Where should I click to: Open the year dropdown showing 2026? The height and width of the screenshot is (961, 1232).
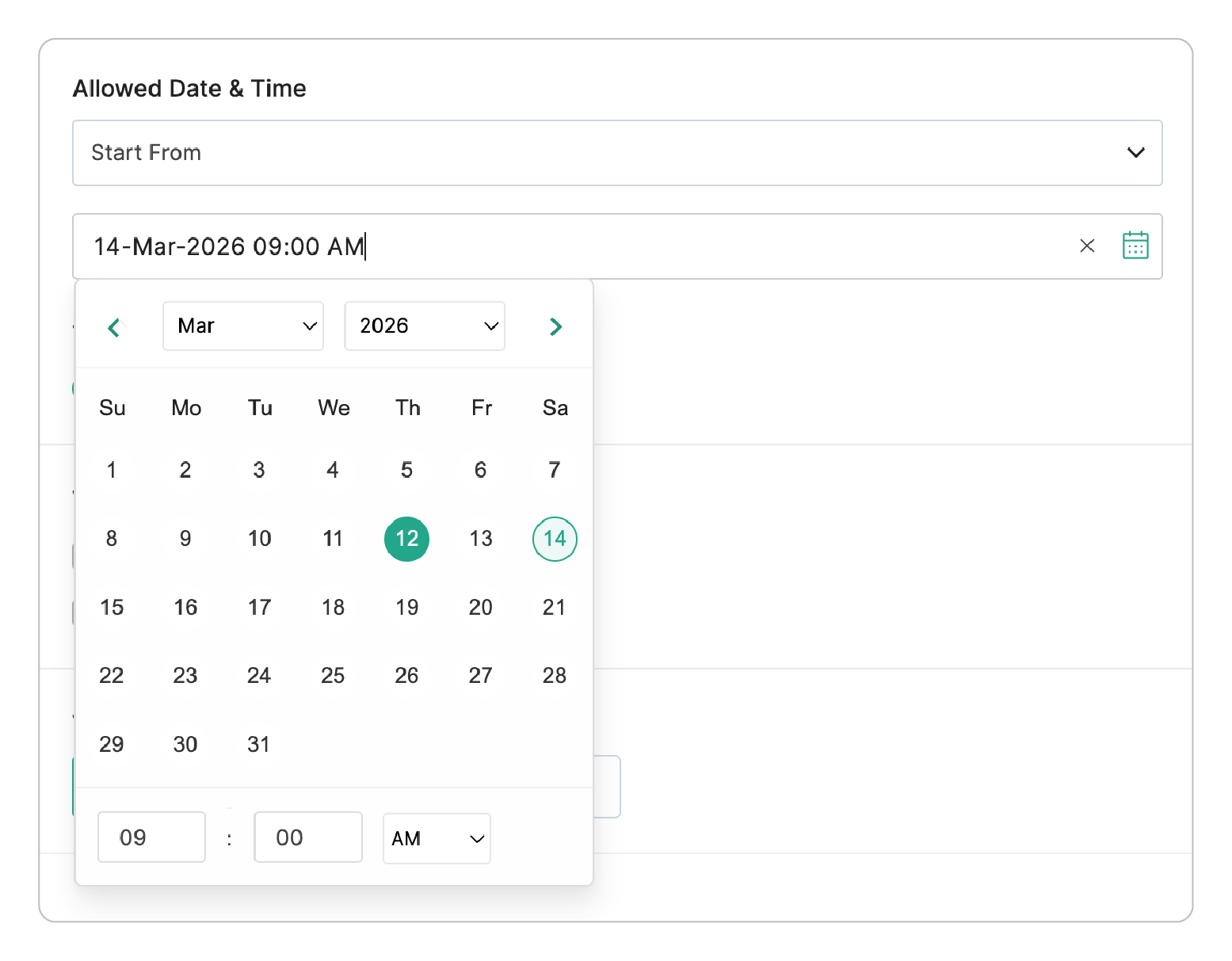(425, 326)
